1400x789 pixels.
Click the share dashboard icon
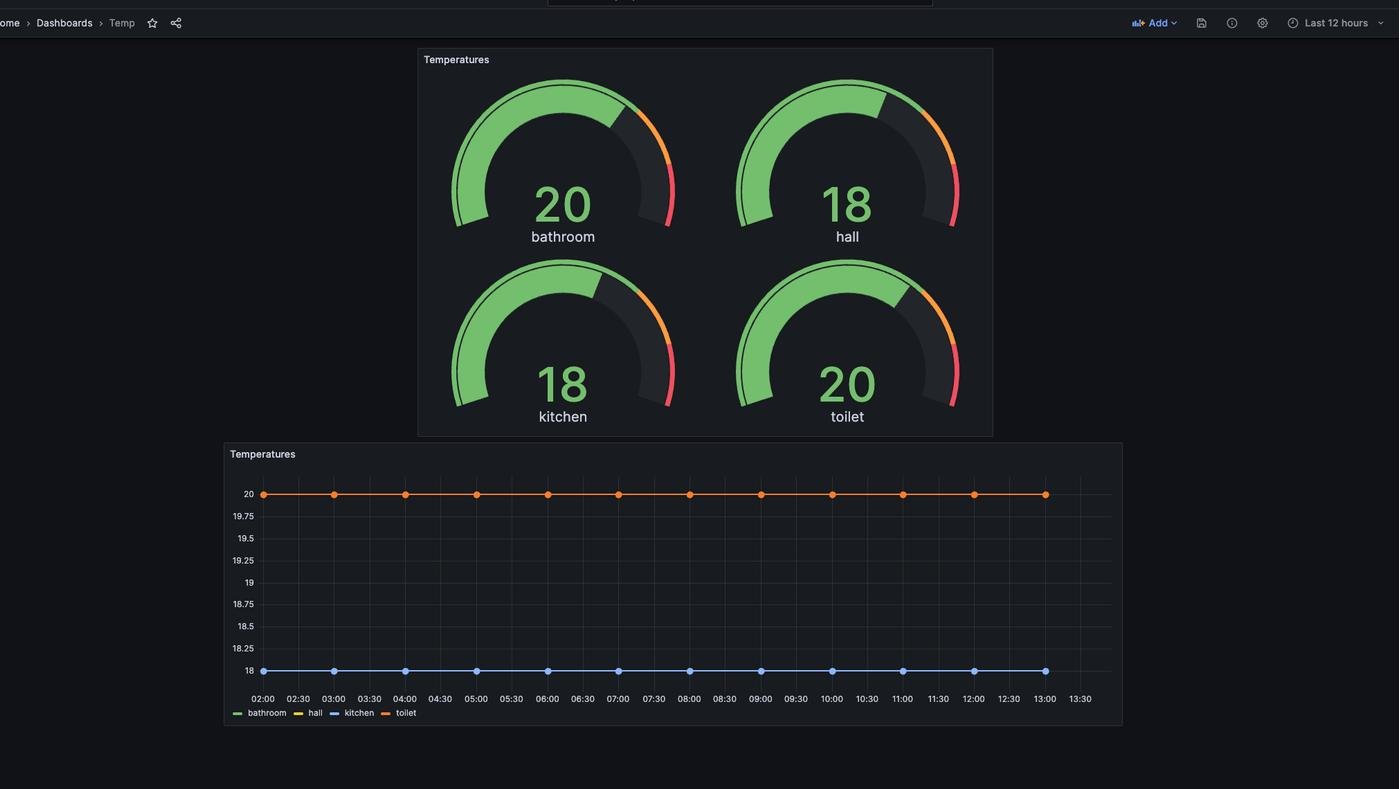tap(176, 23)
